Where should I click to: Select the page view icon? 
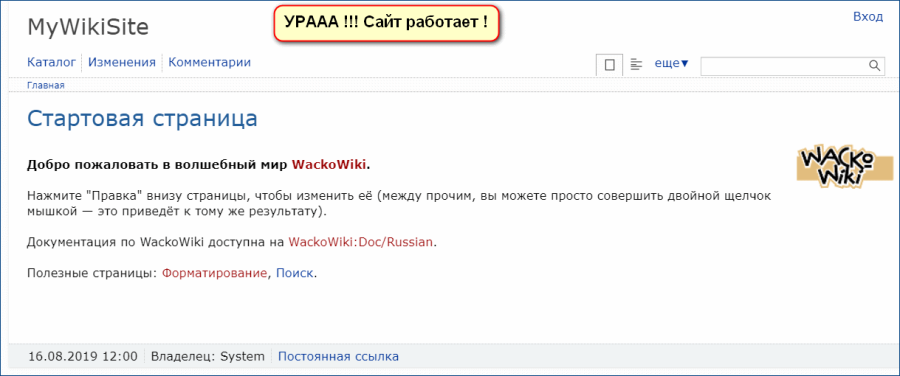(x=610, y=65)
